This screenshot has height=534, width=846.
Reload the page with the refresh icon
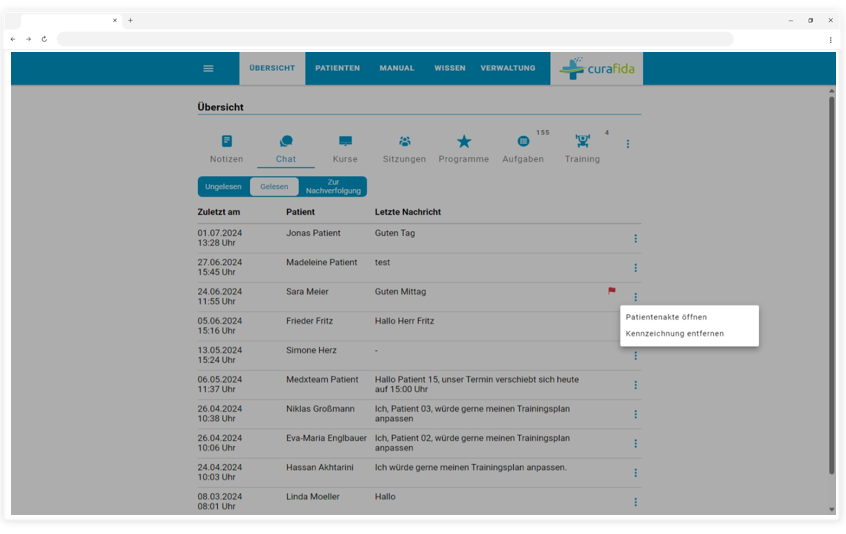44,39
